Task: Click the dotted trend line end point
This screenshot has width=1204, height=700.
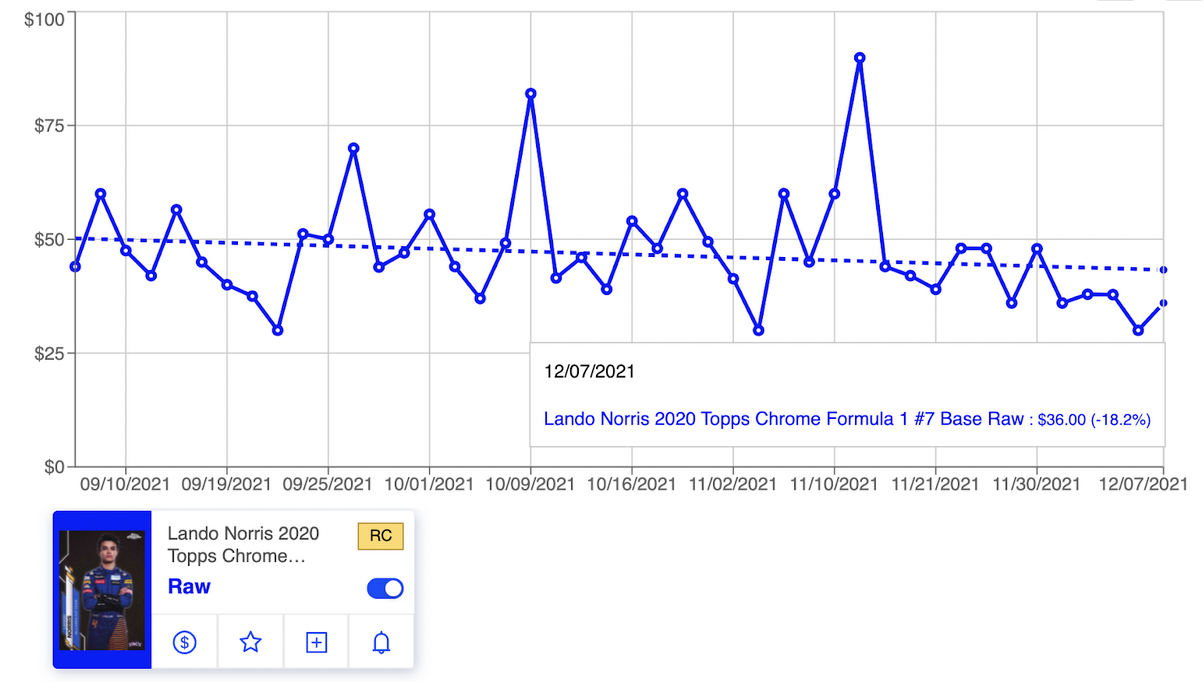Action: 1163,270
